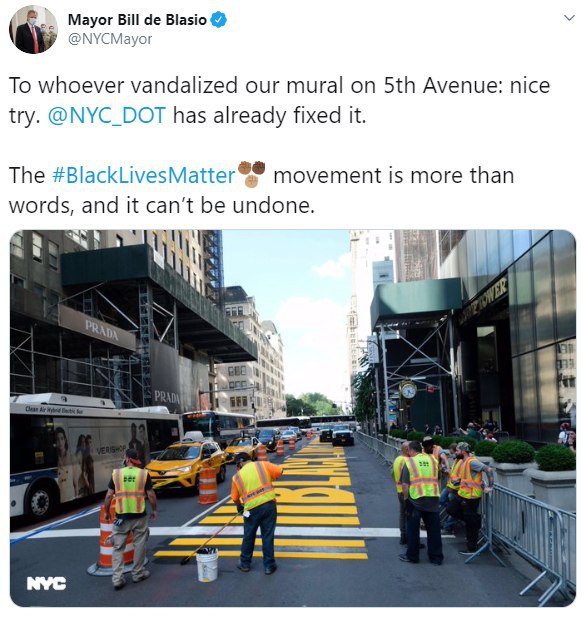Open the #BlackLivesMatter hashtag
This screenshot has height=618, width=585.
[143, 175]
